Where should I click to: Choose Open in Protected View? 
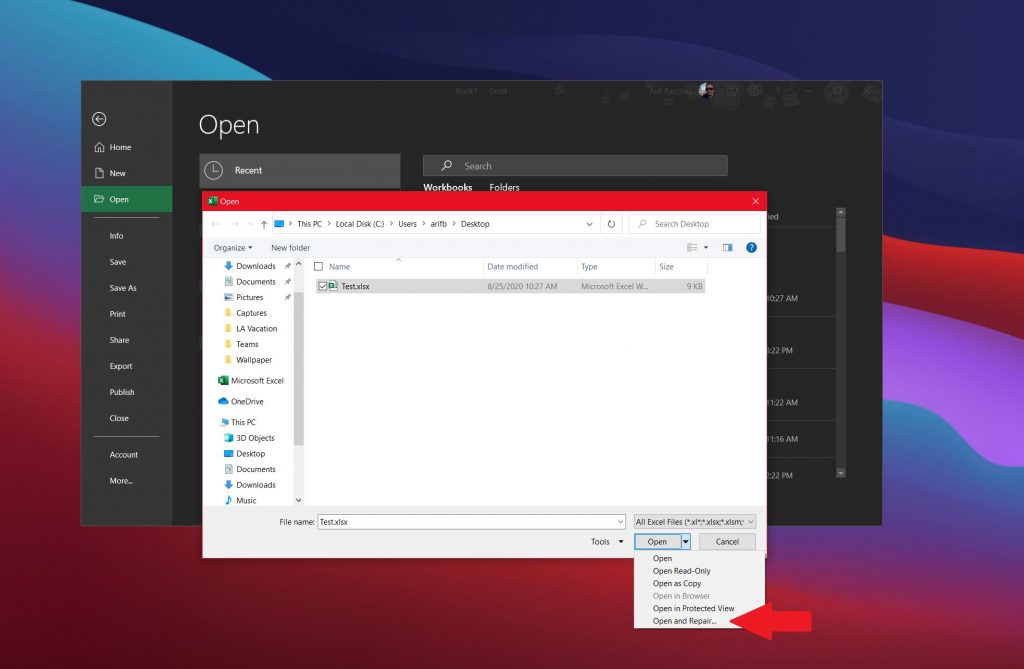coord(693,608)
